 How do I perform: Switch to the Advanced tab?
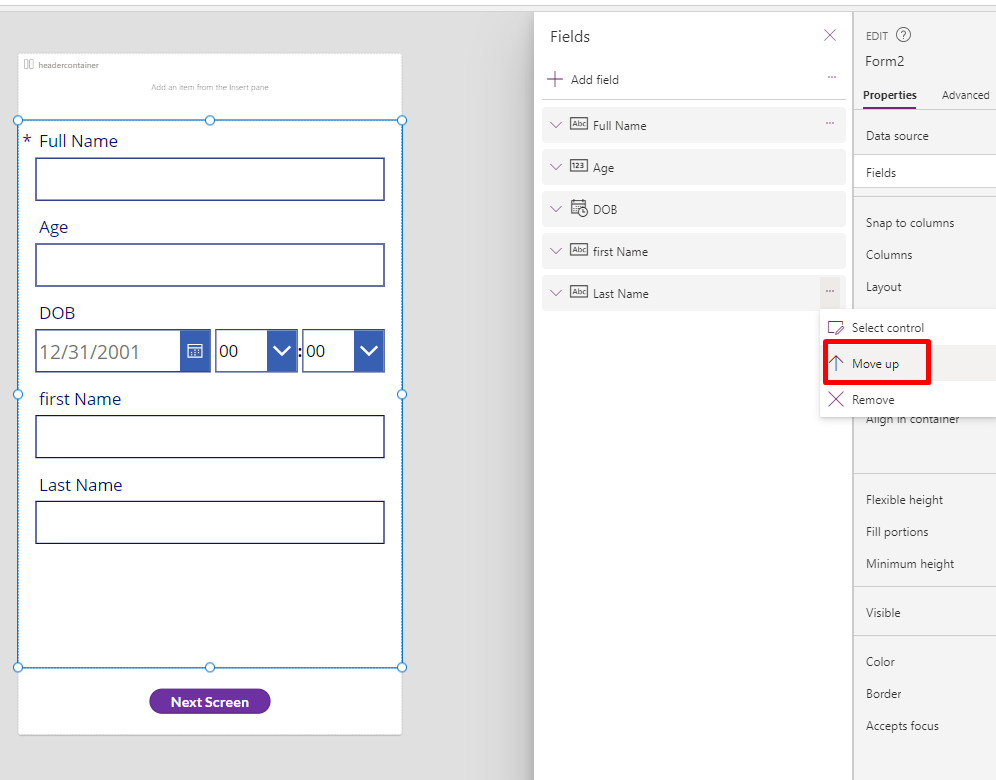click(965, 95)
